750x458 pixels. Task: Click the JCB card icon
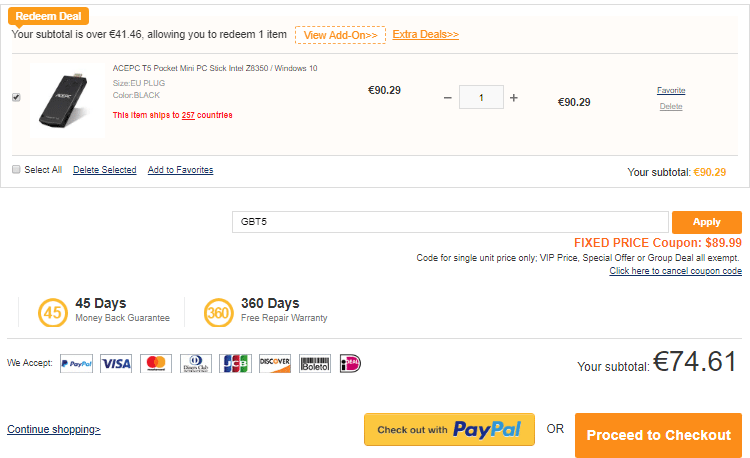(235, 364)
